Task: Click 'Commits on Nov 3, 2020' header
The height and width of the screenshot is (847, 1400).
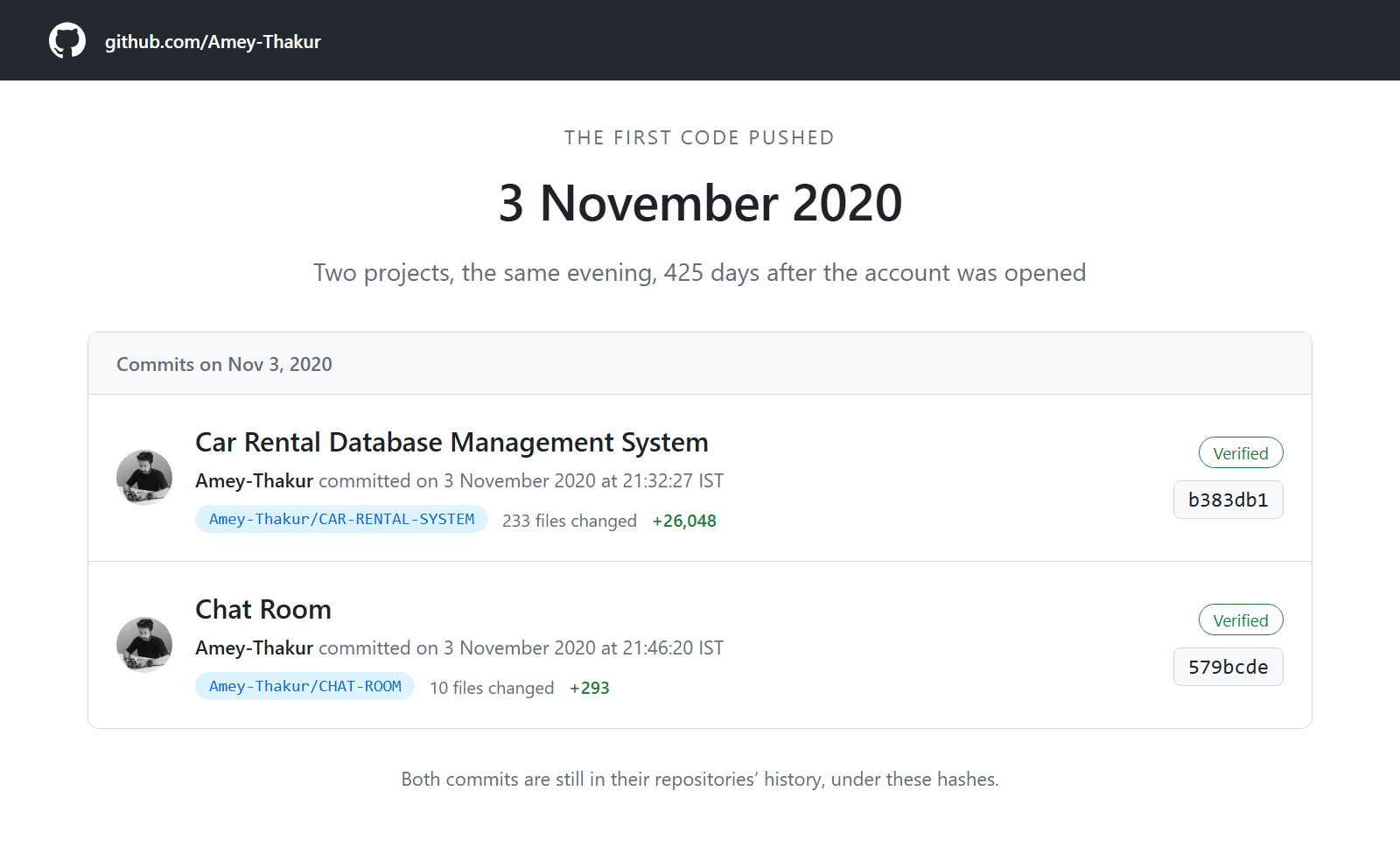Action: (224, 364)
